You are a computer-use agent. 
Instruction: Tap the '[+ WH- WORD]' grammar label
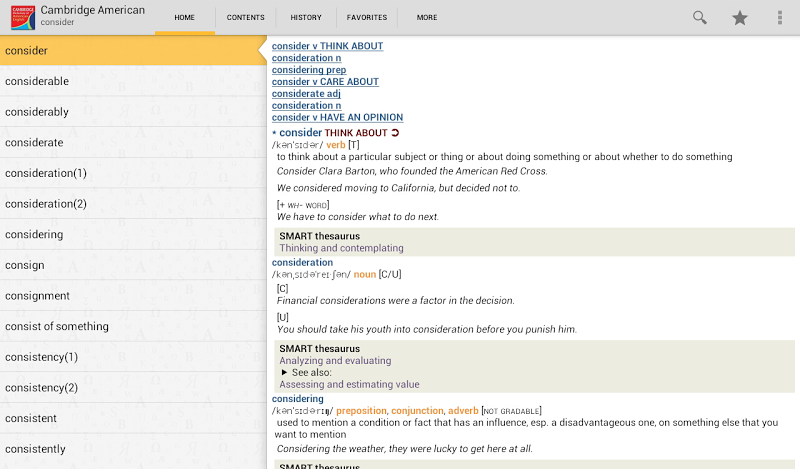tap(303, 205)
